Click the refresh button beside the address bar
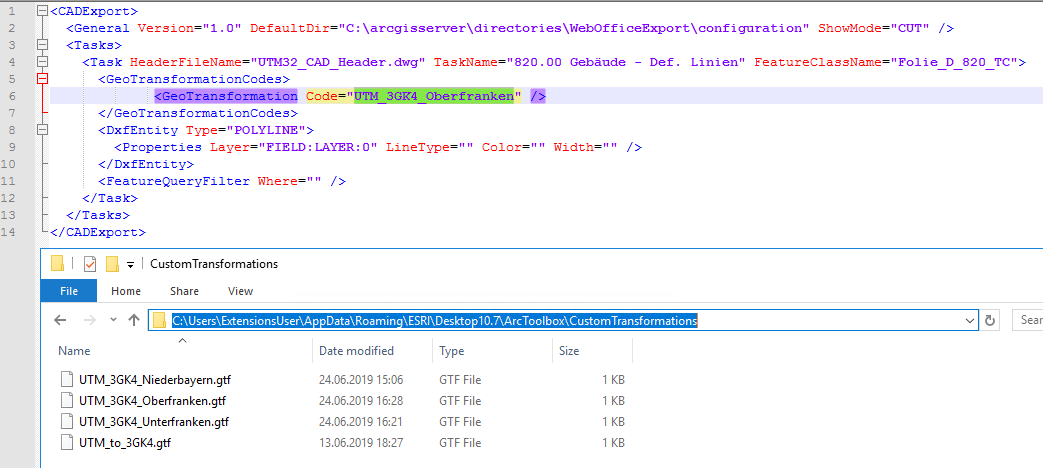 coord(991,321)
